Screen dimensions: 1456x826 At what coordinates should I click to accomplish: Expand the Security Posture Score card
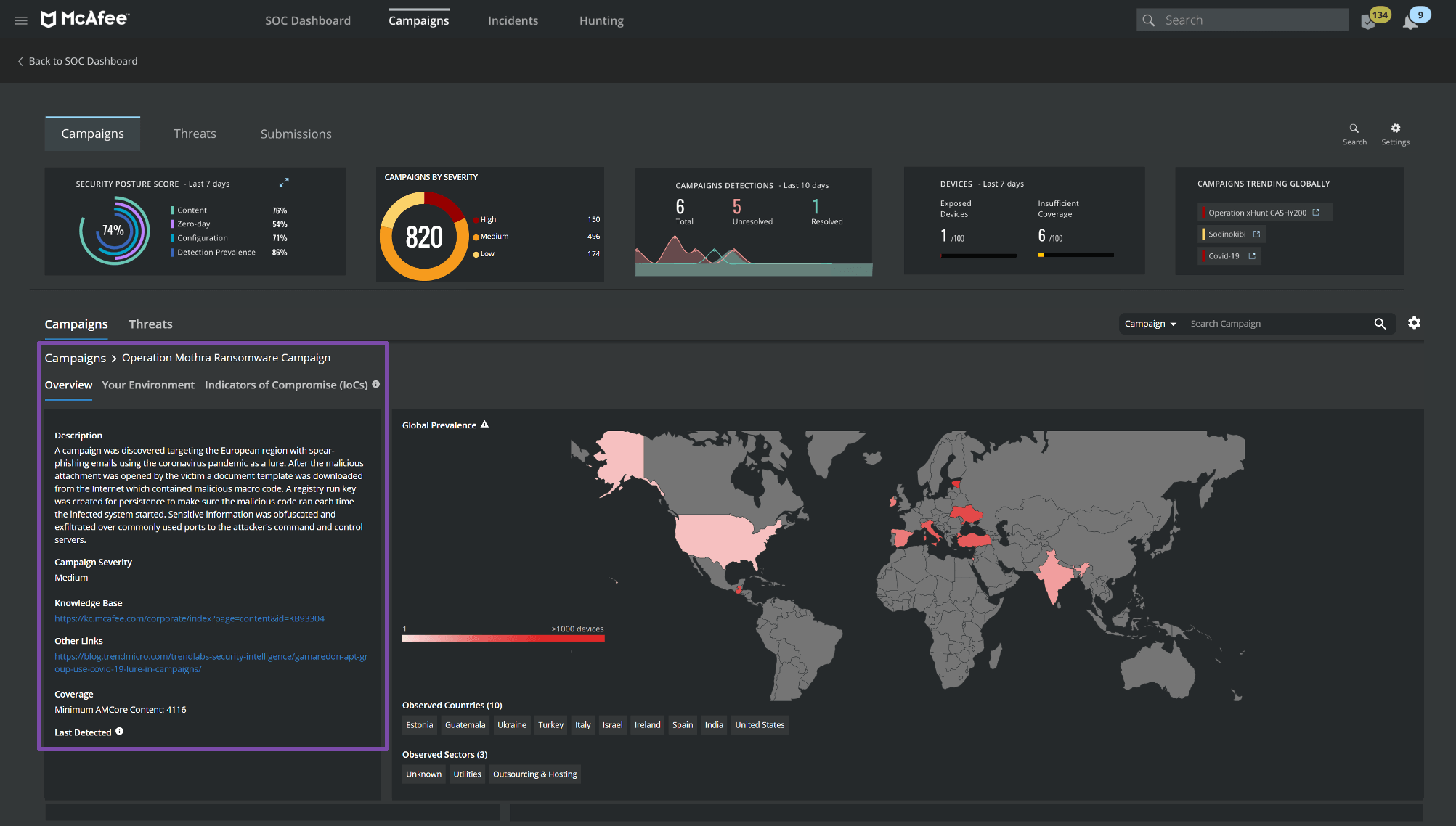pyautogui.click(x=284, y=182)
